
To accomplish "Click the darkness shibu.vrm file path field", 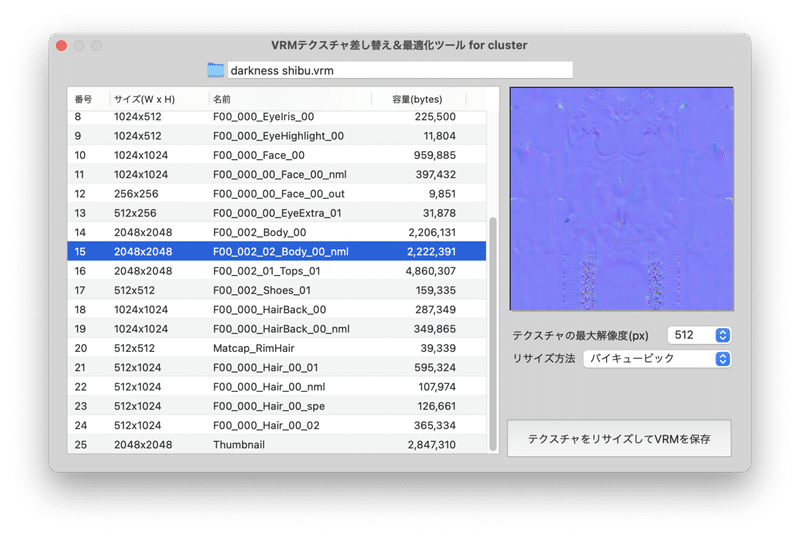I will click(x=400, y=70).
